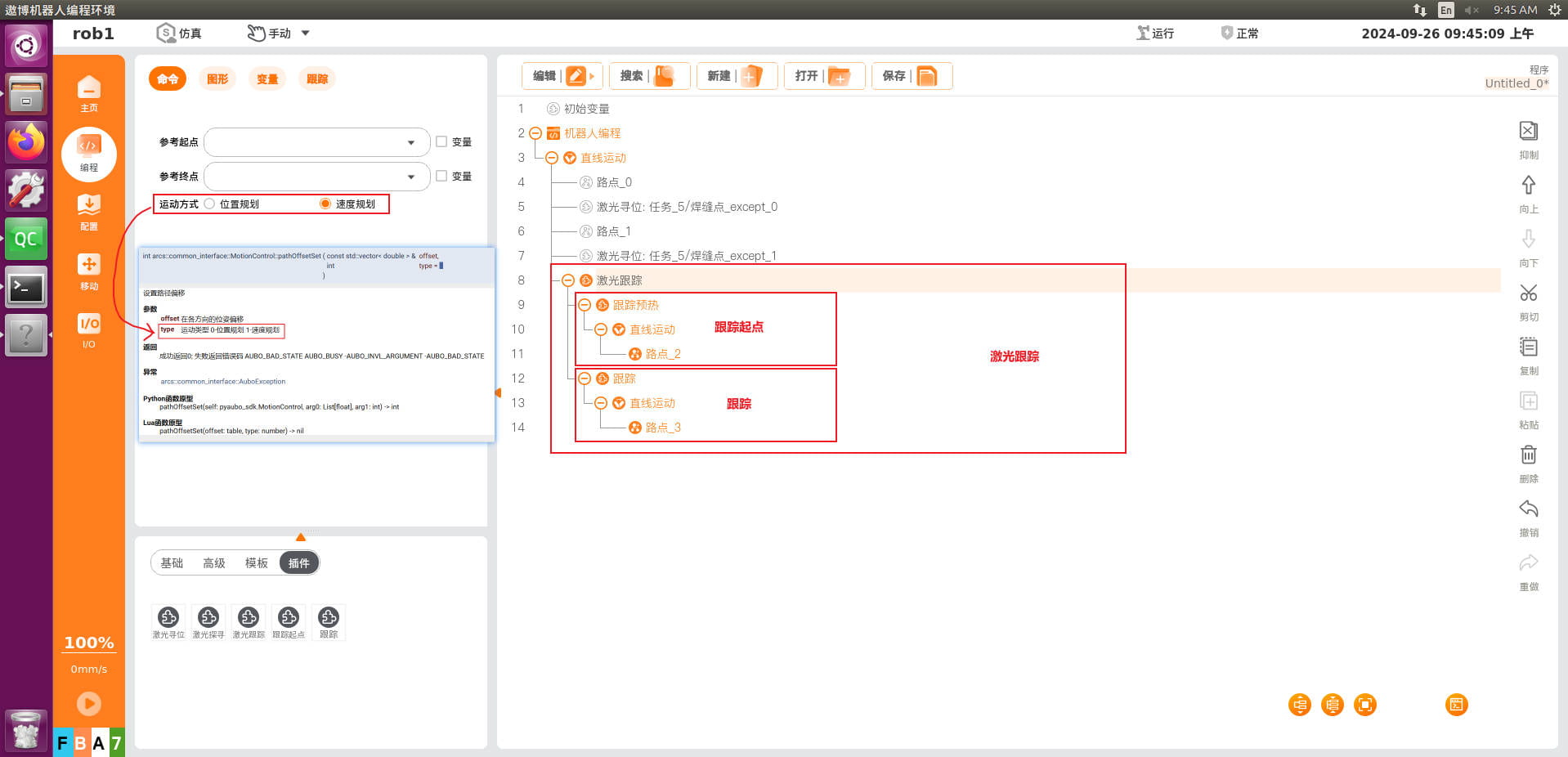This screenshot has width=1568, height=757.
Task: Open the 配置 sidebar icon
Action: 89,212
